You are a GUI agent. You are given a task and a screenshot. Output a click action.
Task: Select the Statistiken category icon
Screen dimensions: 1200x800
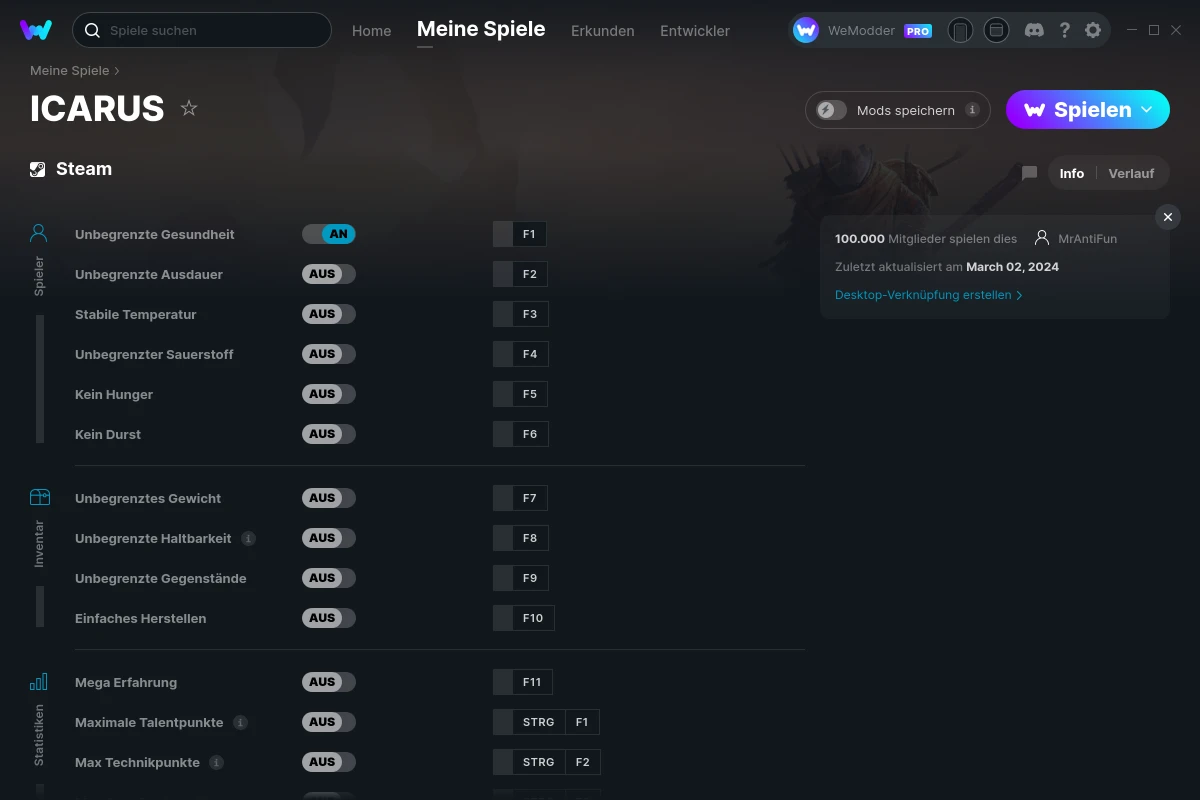tap(39, 682)
